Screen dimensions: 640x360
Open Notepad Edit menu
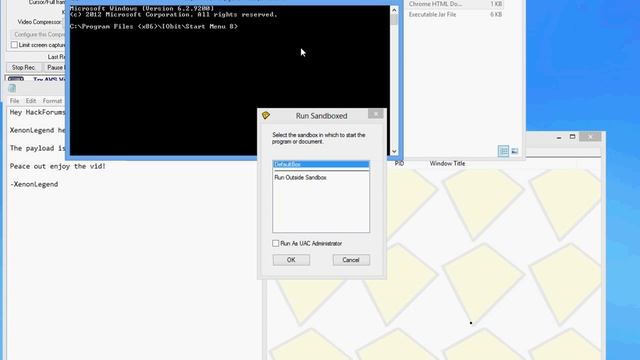[31, 101]
